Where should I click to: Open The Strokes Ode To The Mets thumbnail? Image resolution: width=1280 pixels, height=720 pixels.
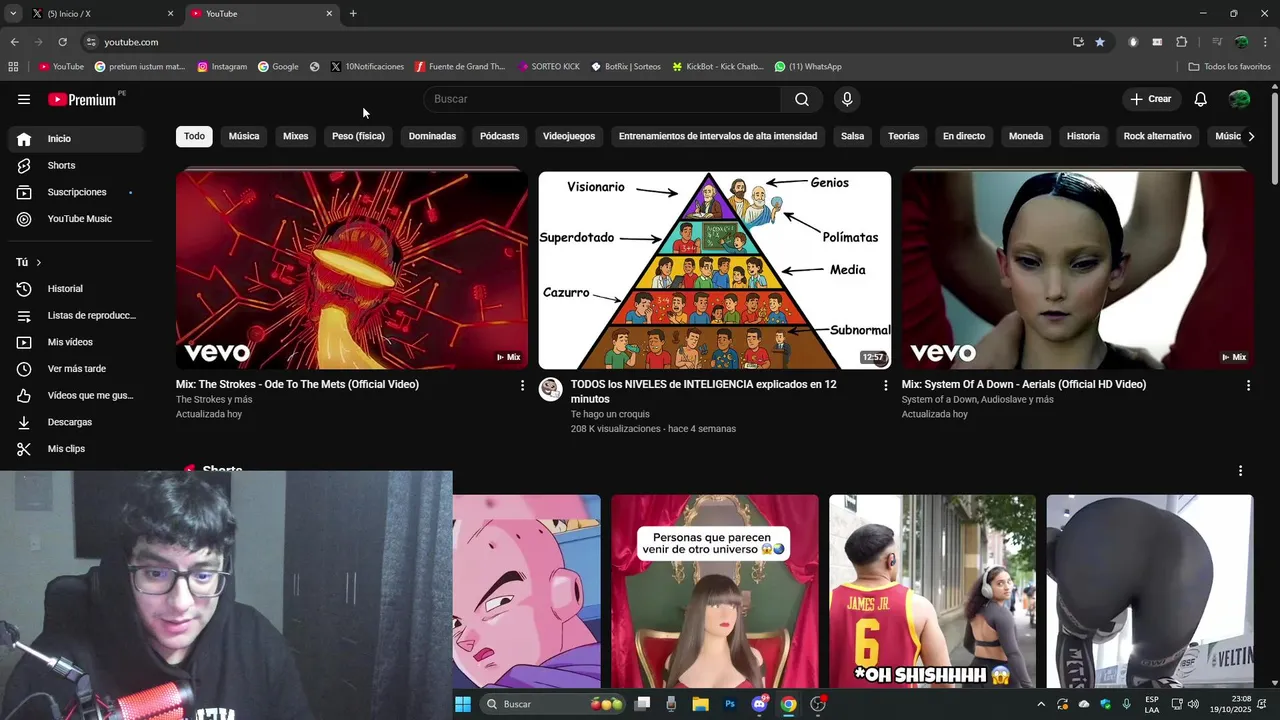point(352,270)
